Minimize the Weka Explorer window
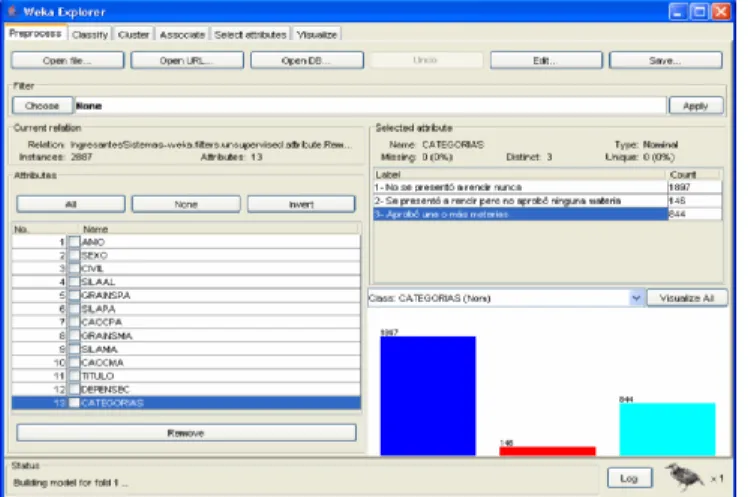The image size is (748, 497). point(678,11)
